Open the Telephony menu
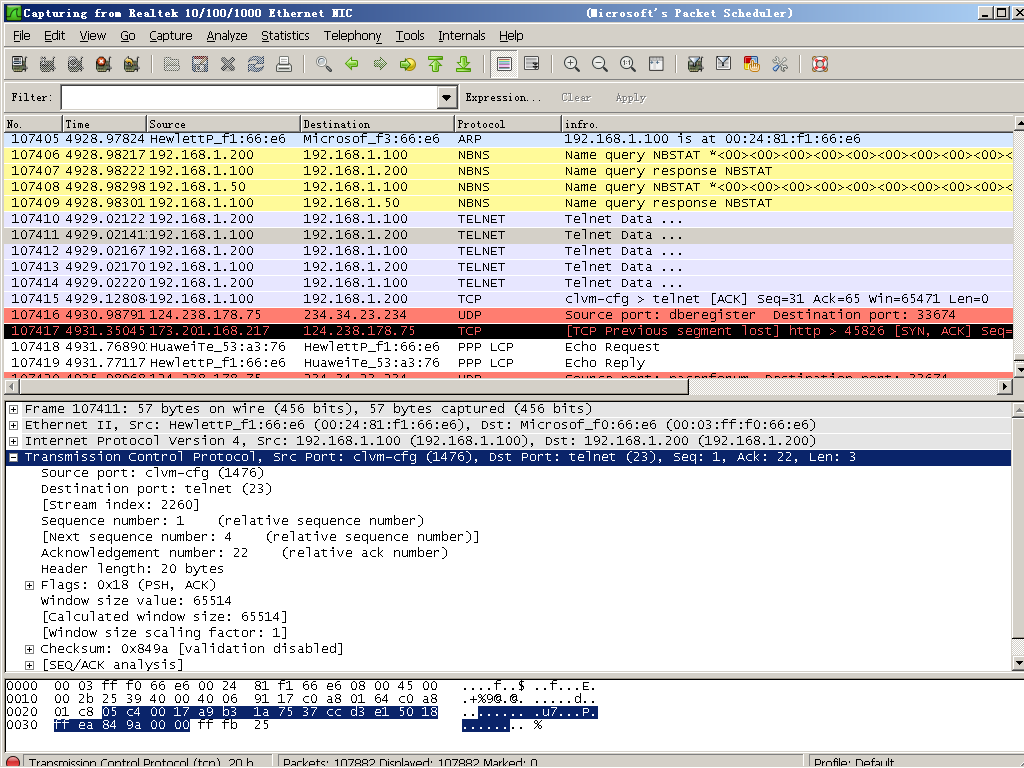The image size is (1024, 768). coord(353,36)
